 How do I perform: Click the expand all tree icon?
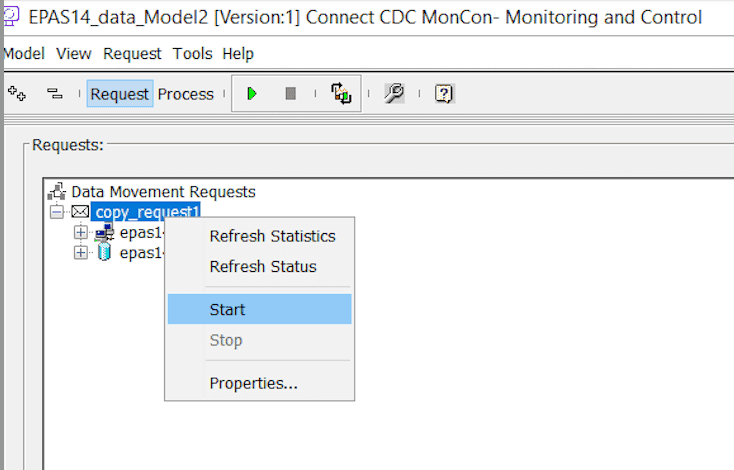17,93
